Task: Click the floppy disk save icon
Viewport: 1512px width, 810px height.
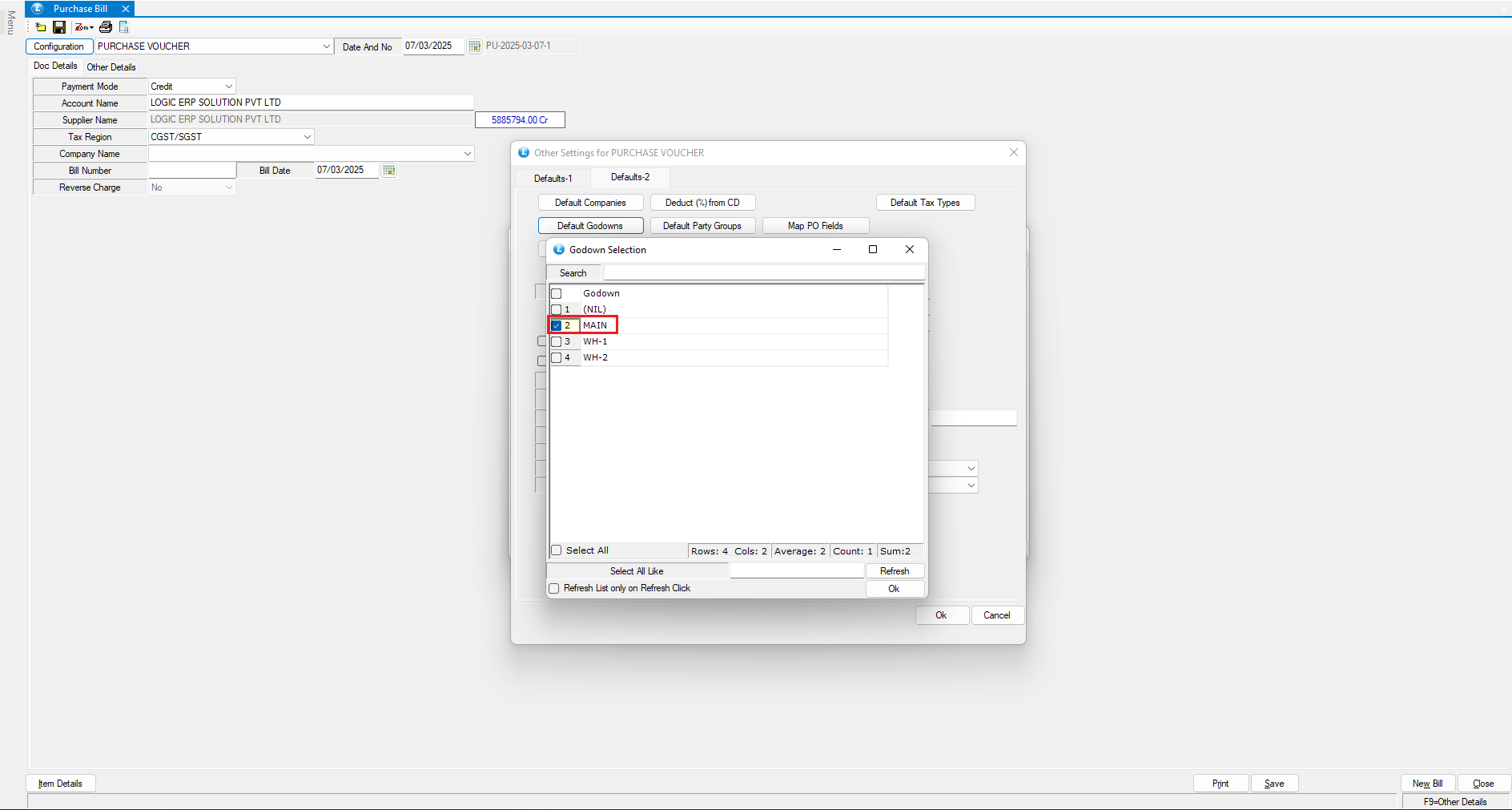Action: click(x=59, y=27)
